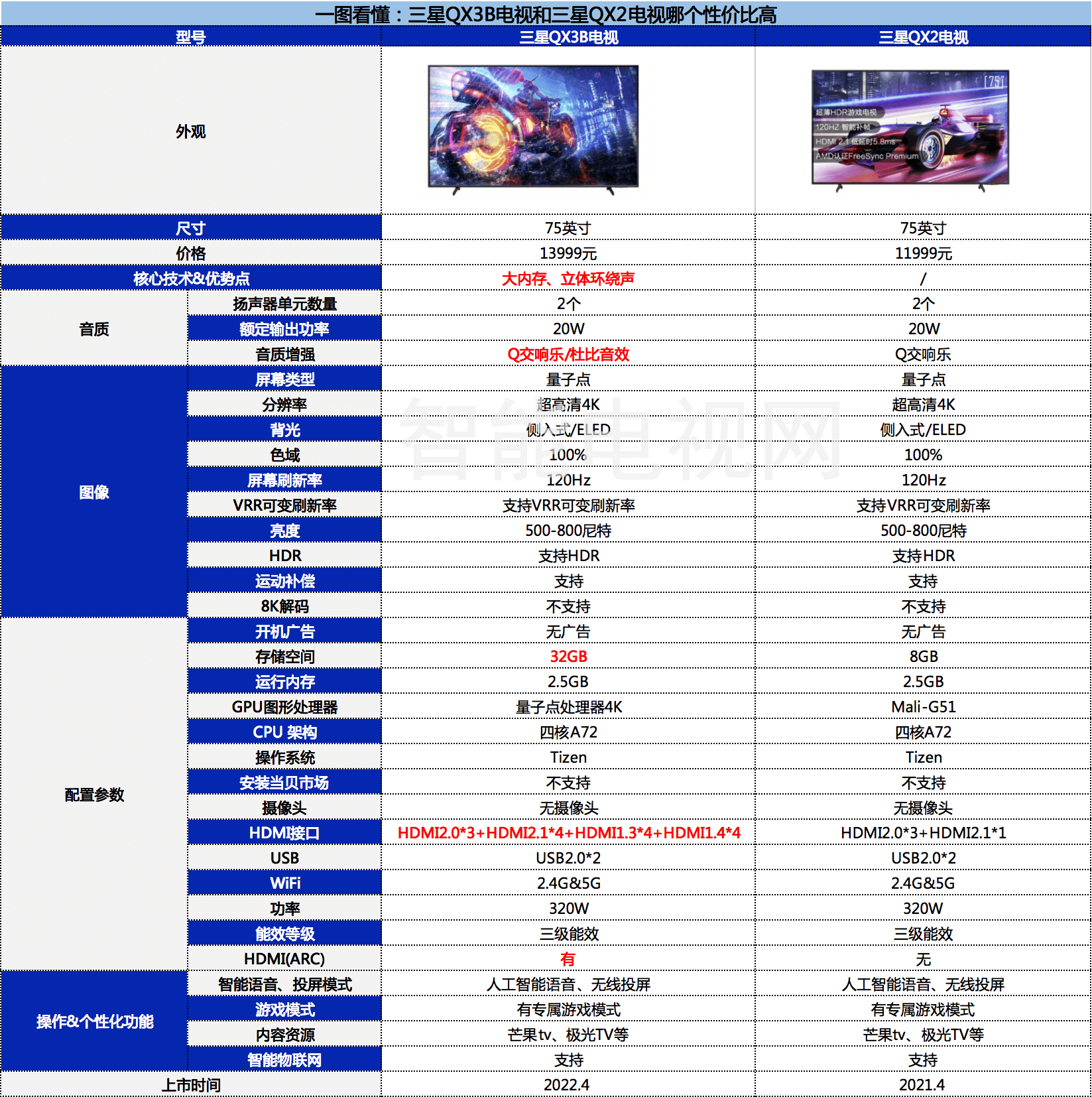Image resolution: width=1092 pixels, height=1097 pixels.
Task: Click the HDMI接口 label
Action: pos(284,833)
